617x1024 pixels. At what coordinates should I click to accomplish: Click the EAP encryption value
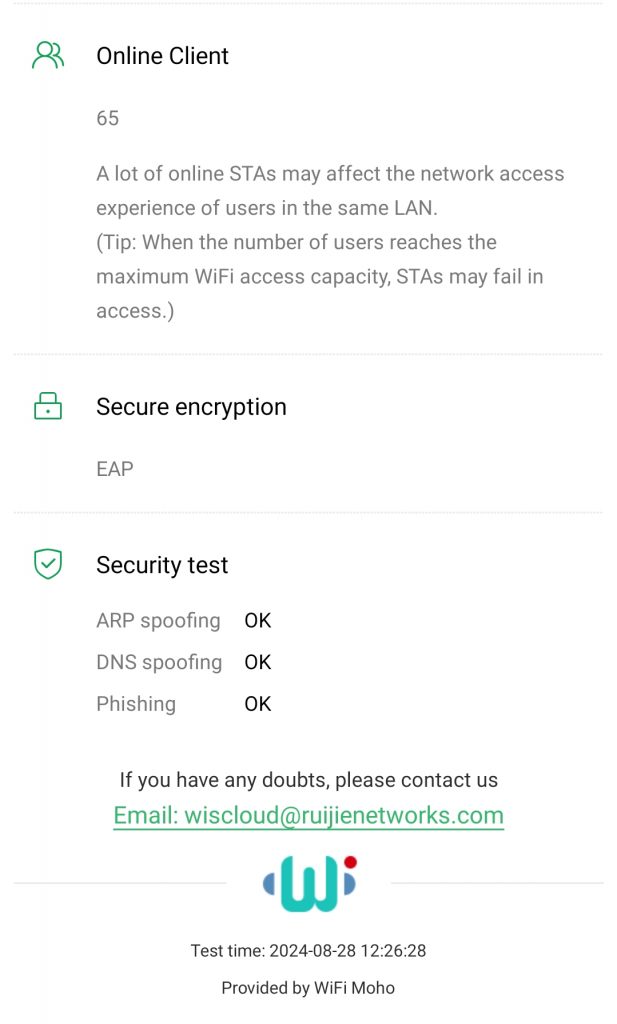(115, 469)
